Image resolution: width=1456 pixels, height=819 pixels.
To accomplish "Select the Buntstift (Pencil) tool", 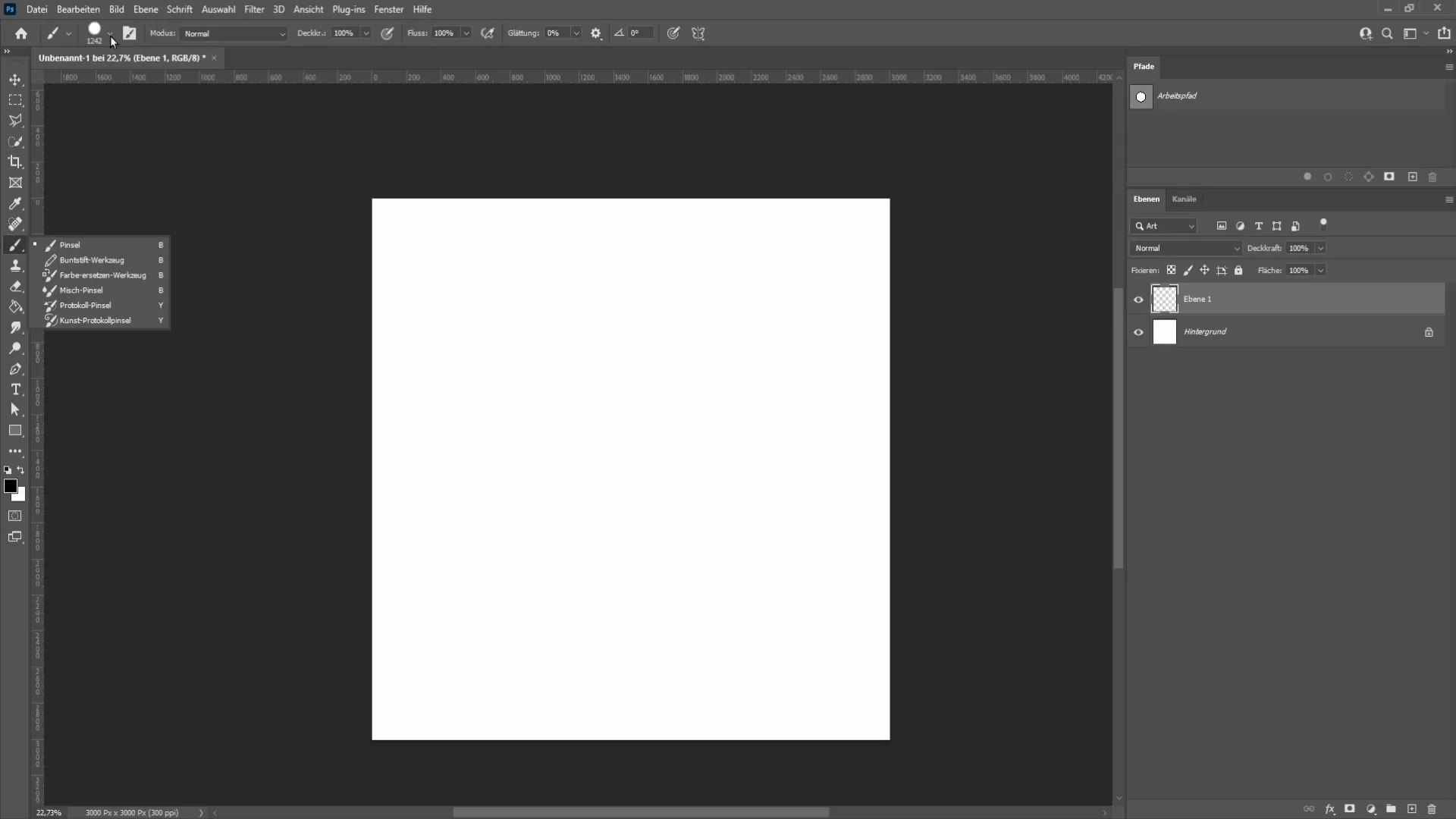I will pyautogui.click(x=91, y=260).
